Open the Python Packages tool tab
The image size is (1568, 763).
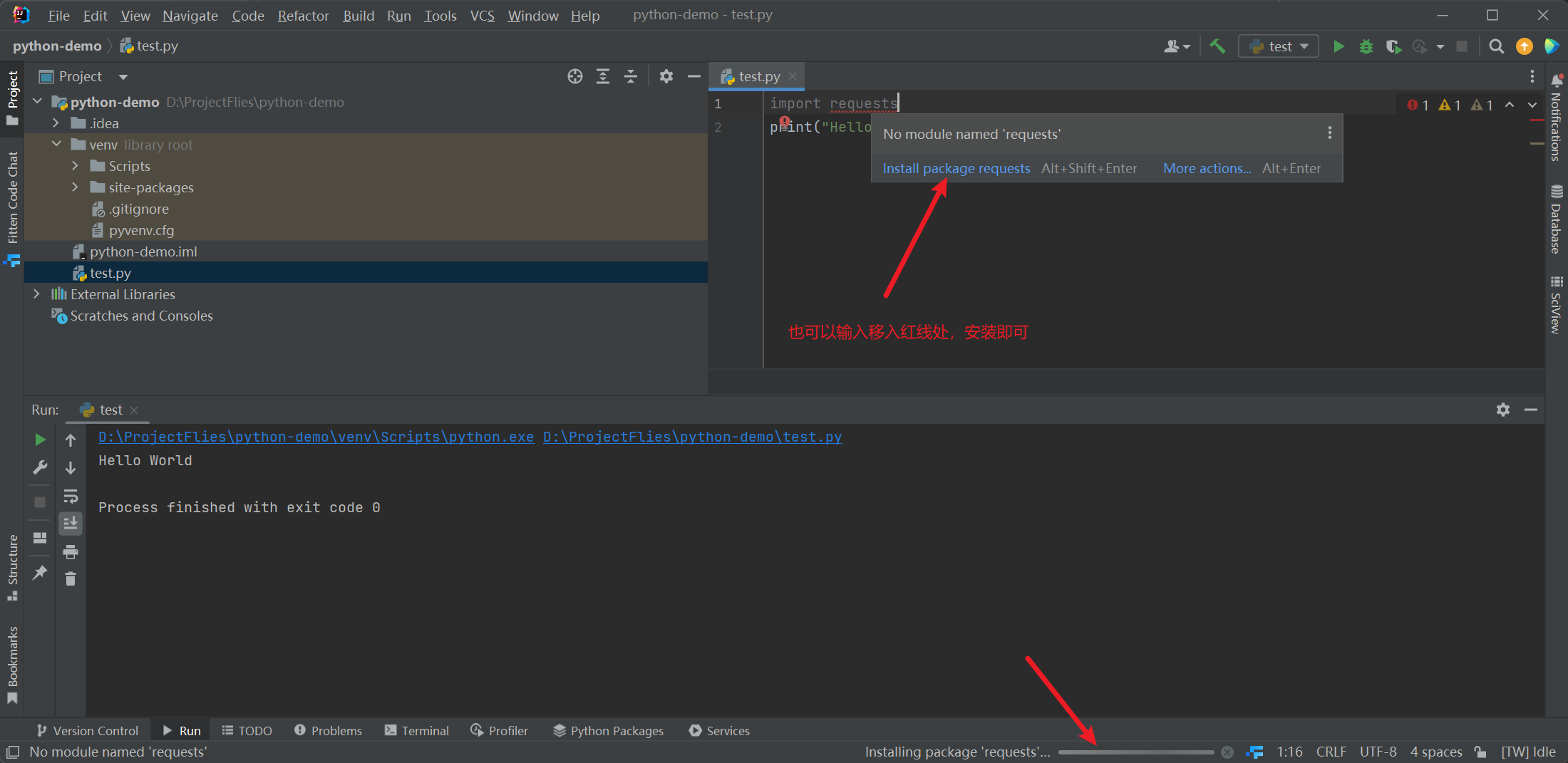609,730
